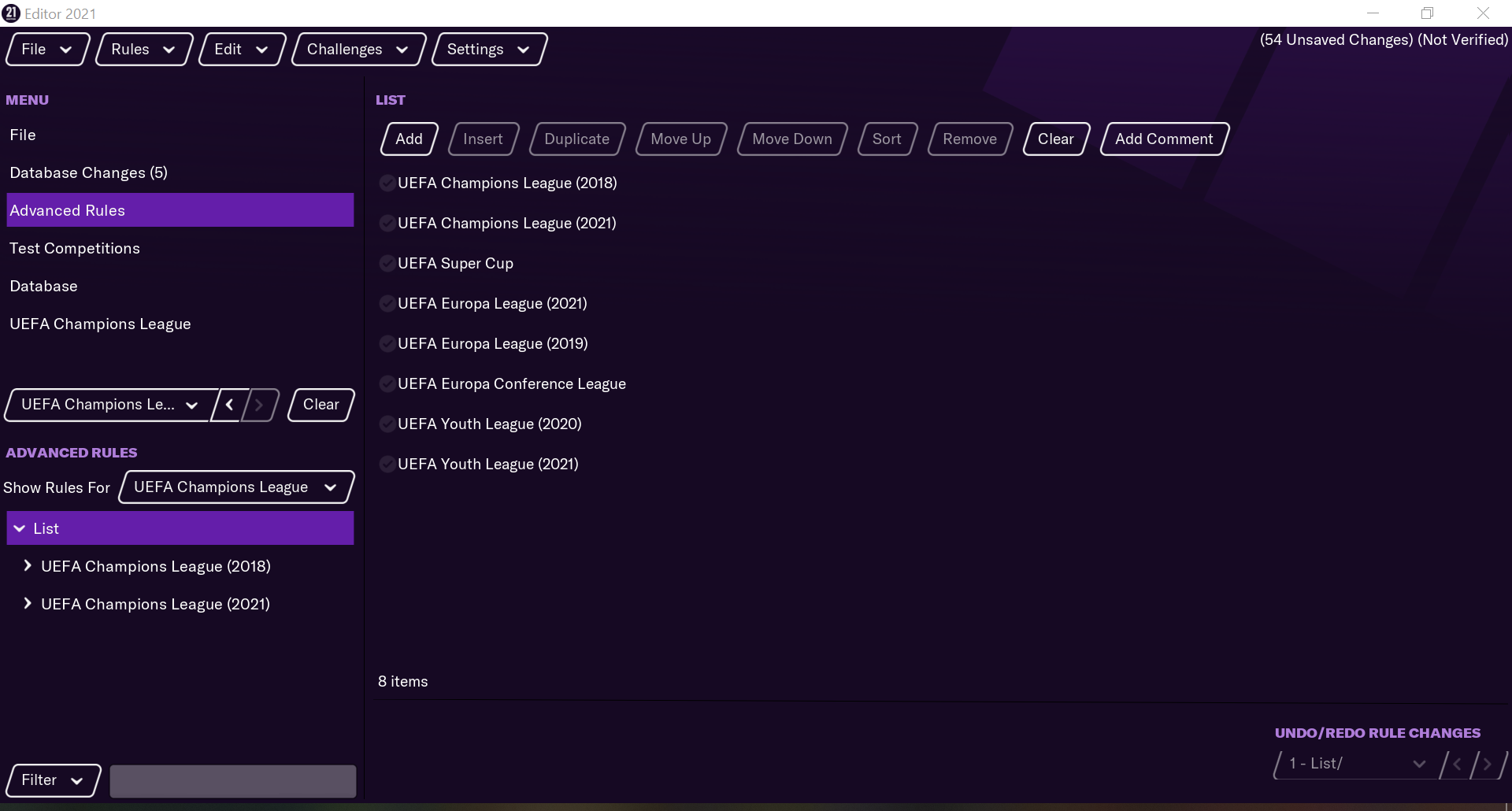
Task: Open the Filter dropdown
Action: click(53, 780)
